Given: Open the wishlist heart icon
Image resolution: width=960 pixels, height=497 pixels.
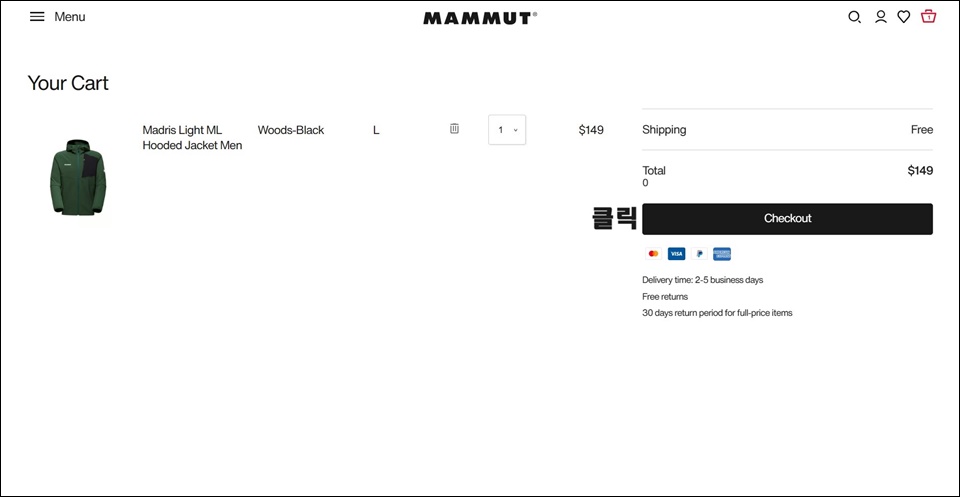Looking at the screenshot, I should pyautogui.click(x=904, y=17).
